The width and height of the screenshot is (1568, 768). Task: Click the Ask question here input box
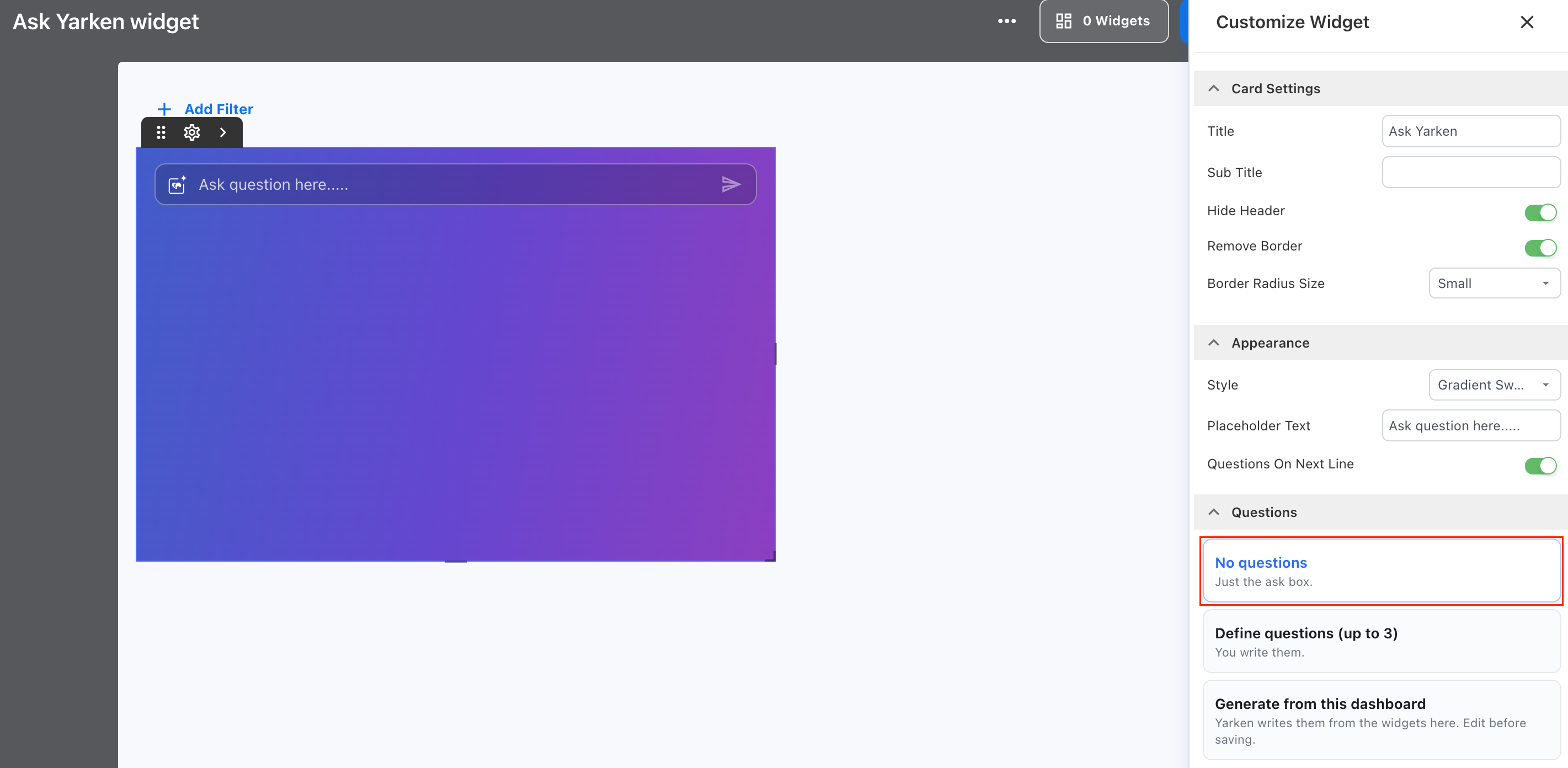[455, 184]
